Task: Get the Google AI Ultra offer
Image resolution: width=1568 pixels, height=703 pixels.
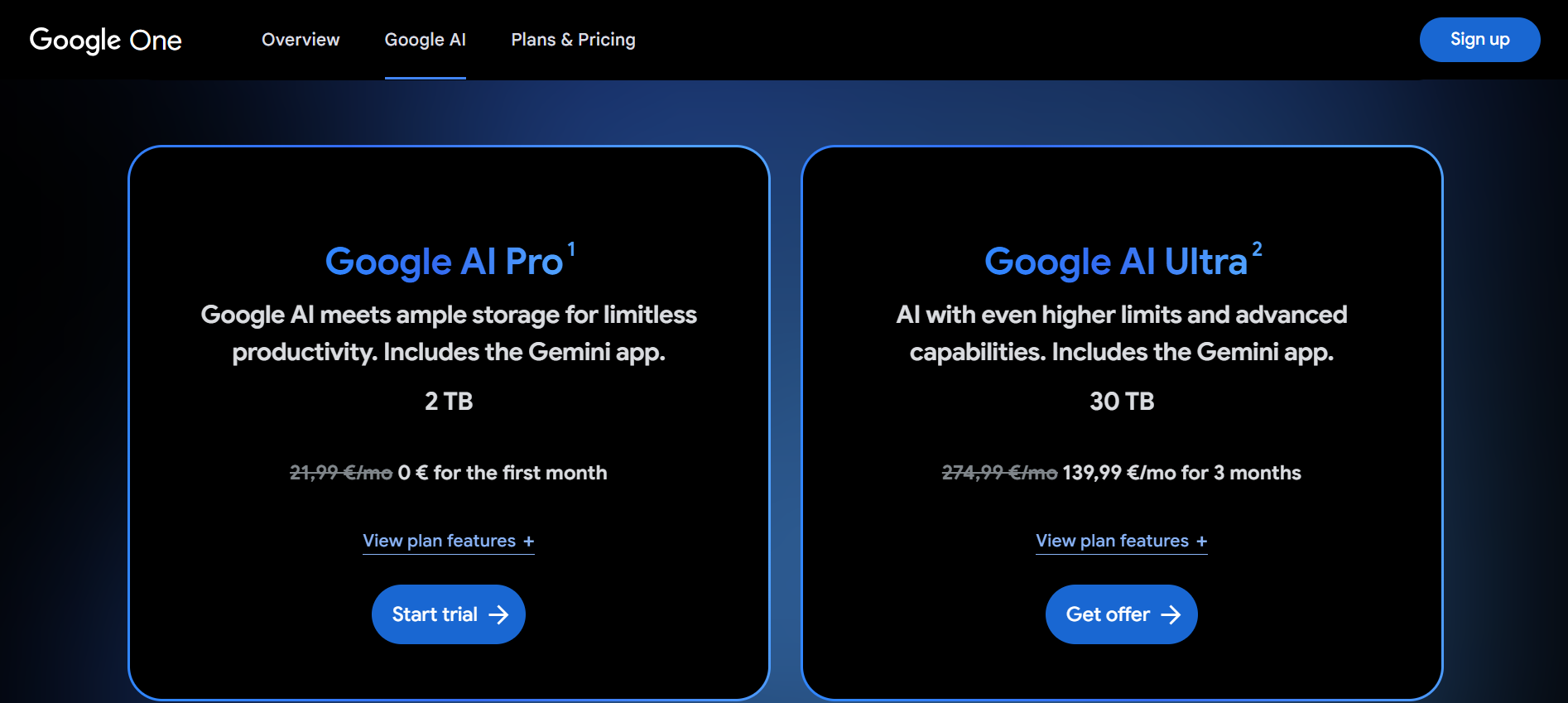Action: click(1121, 614)
